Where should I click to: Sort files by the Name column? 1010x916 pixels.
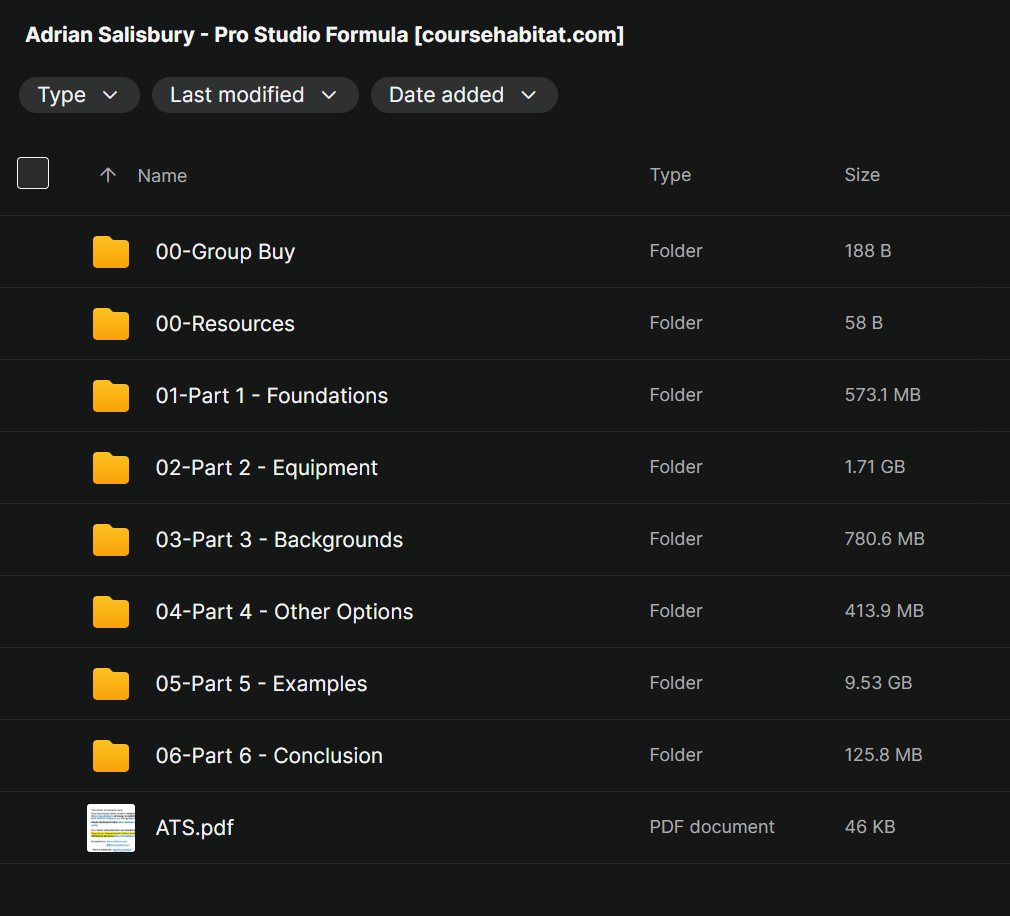pyautogui.click(x=162, y=175)
